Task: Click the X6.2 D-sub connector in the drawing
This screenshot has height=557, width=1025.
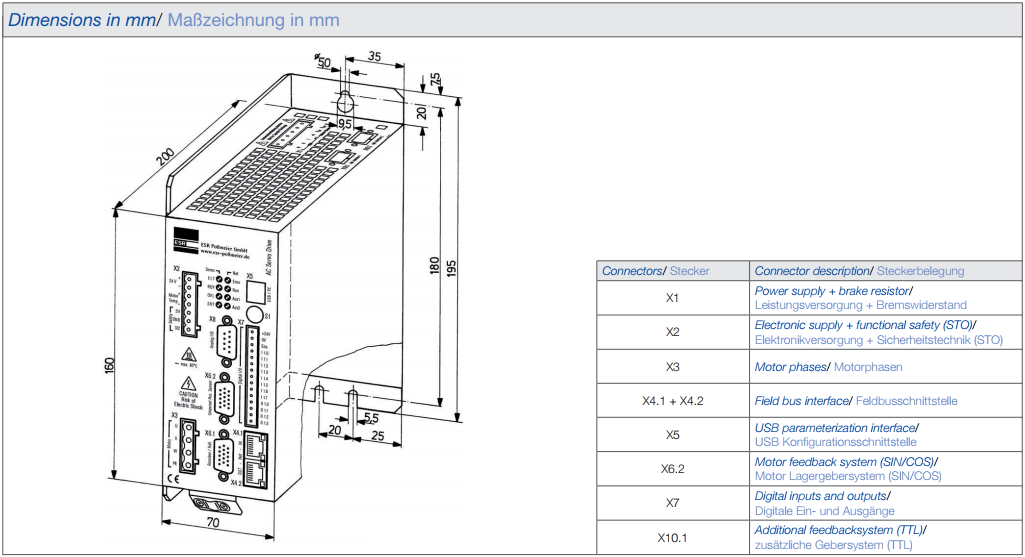Action: tap(225, 398)
